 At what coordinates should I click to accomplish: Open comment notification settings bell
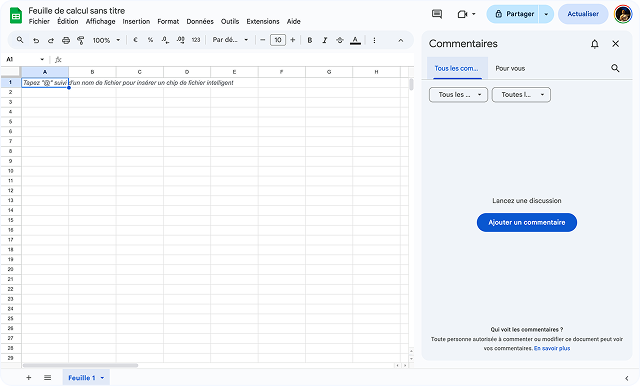pos(595,44)
